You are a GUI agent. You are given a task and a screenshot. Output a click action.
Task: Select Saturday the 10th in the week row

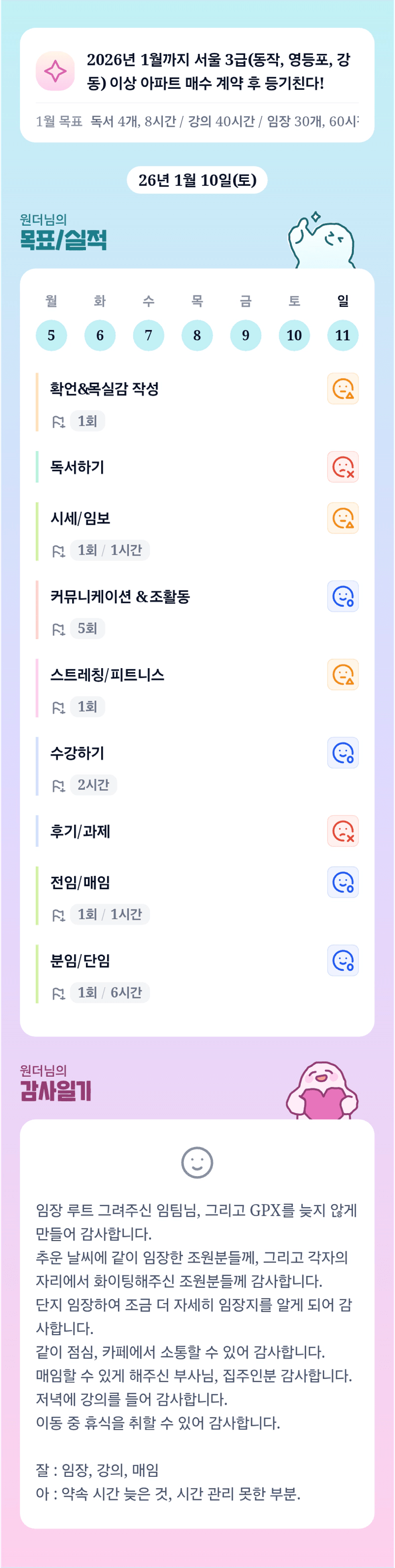tap(294, 336)
